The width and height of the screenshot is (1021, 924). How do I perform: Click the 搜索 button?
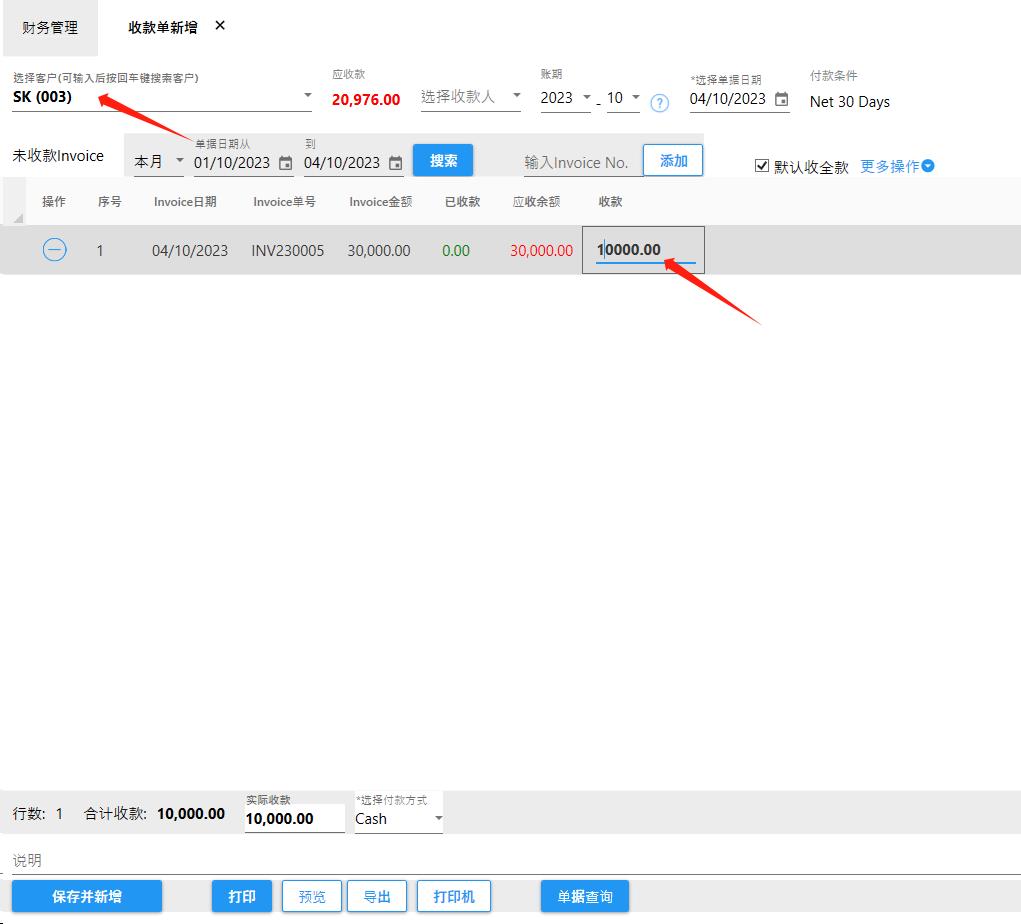(x=443, y=161)
